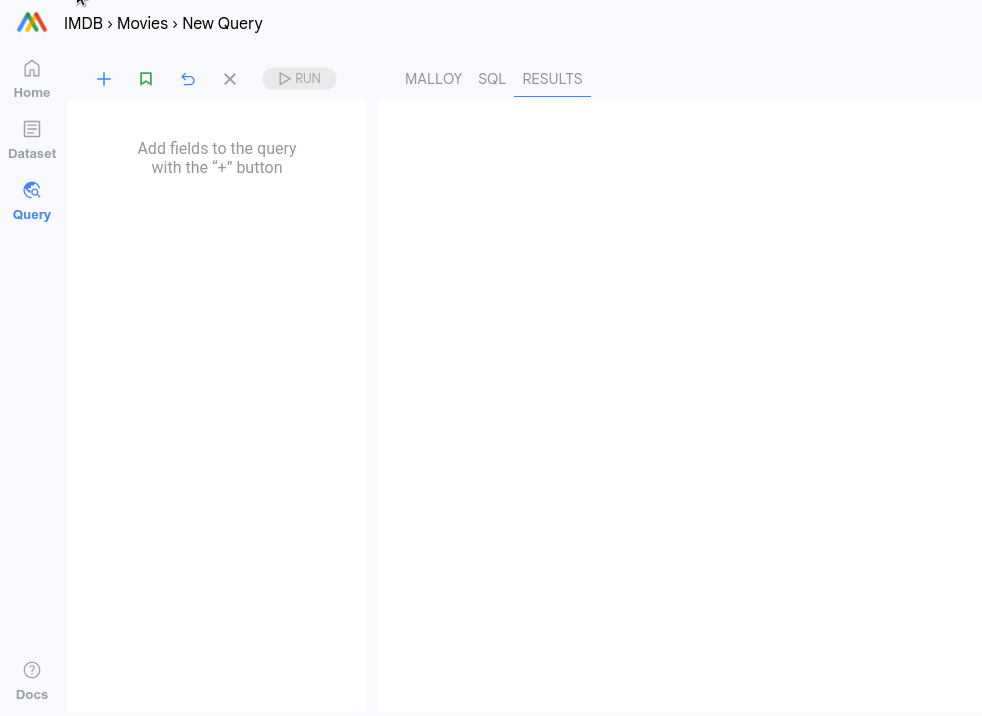
Task: Click the 'Add fields to the query' hint text
Action: point(217,158)
